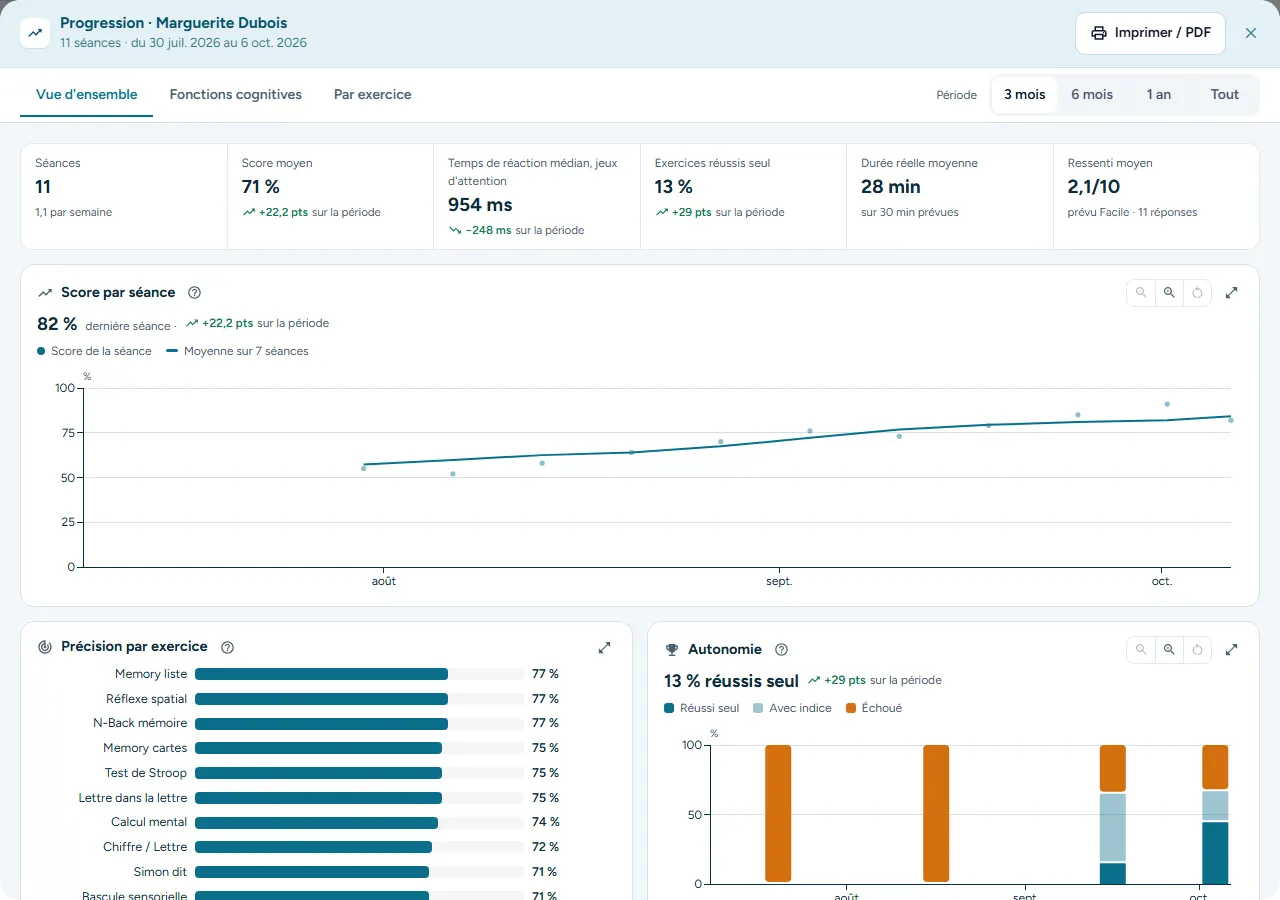Expand the Précision par exercice panel to fullscreen

604,647
